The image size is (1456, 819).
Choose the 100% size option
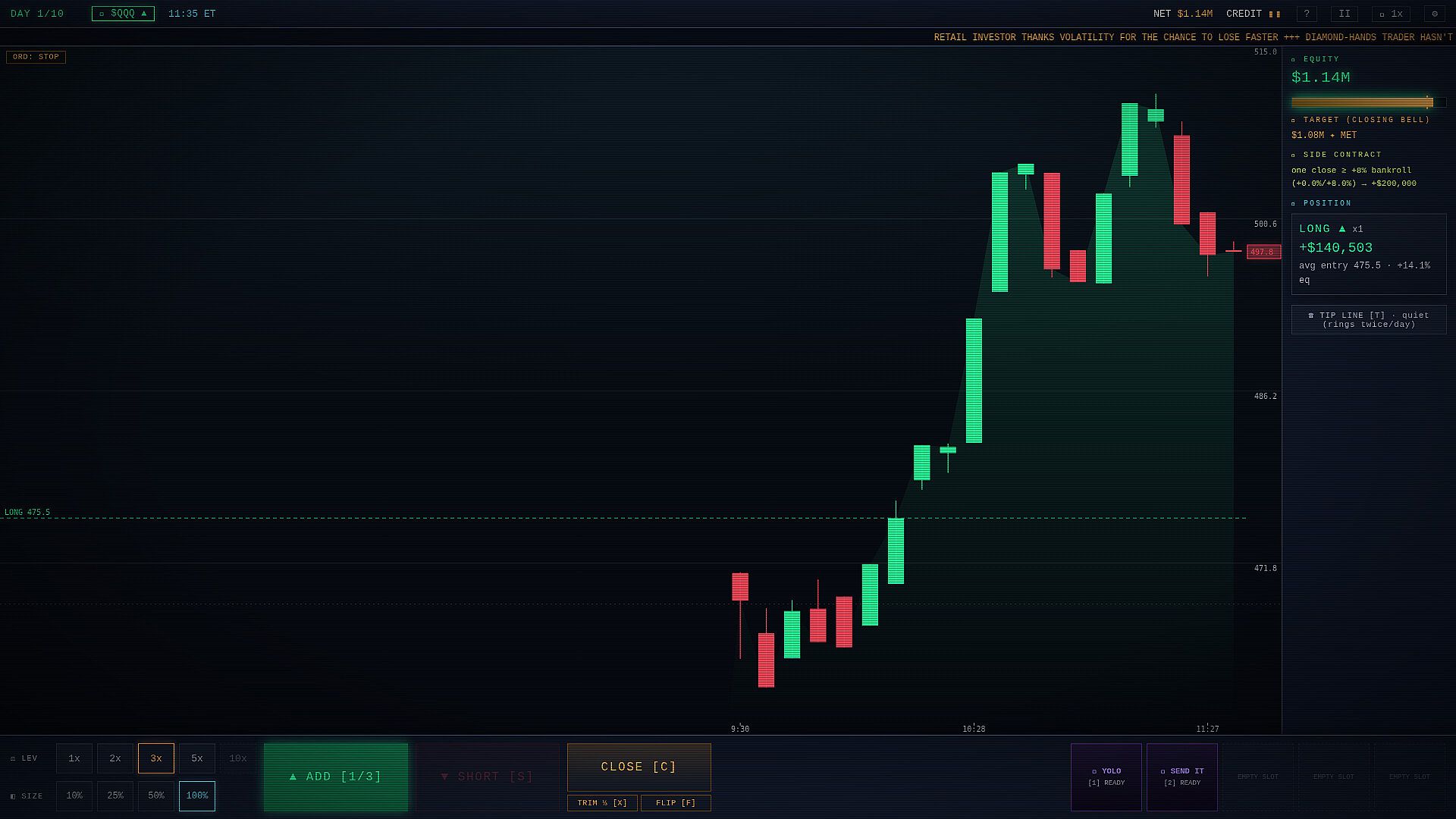[197, 796]
